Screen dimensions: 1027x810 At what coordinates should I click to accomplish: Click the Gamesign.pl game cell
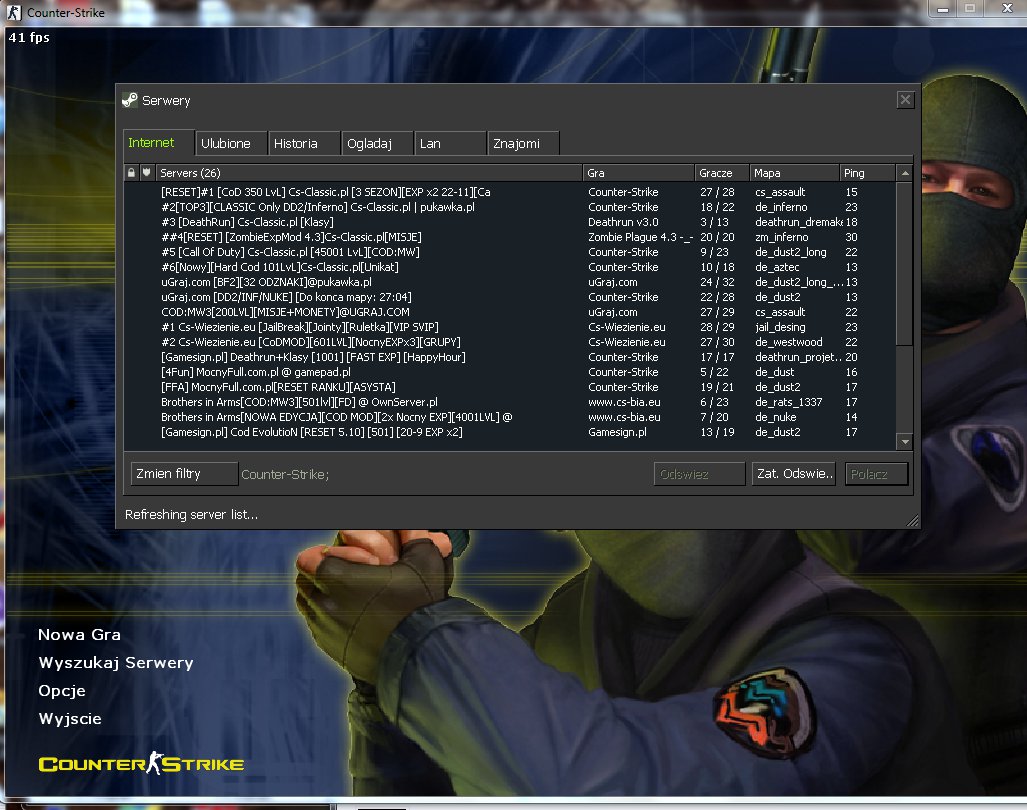pyautogui.click(x=617, y=433)
